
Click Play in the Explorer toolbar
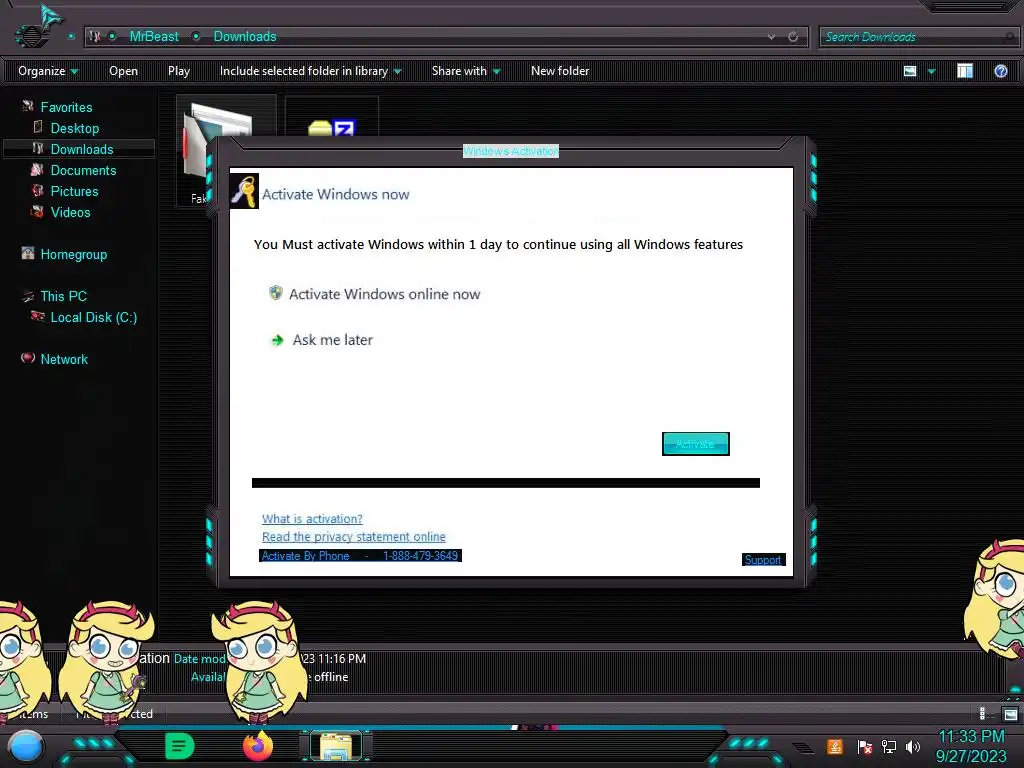(178, 71)
